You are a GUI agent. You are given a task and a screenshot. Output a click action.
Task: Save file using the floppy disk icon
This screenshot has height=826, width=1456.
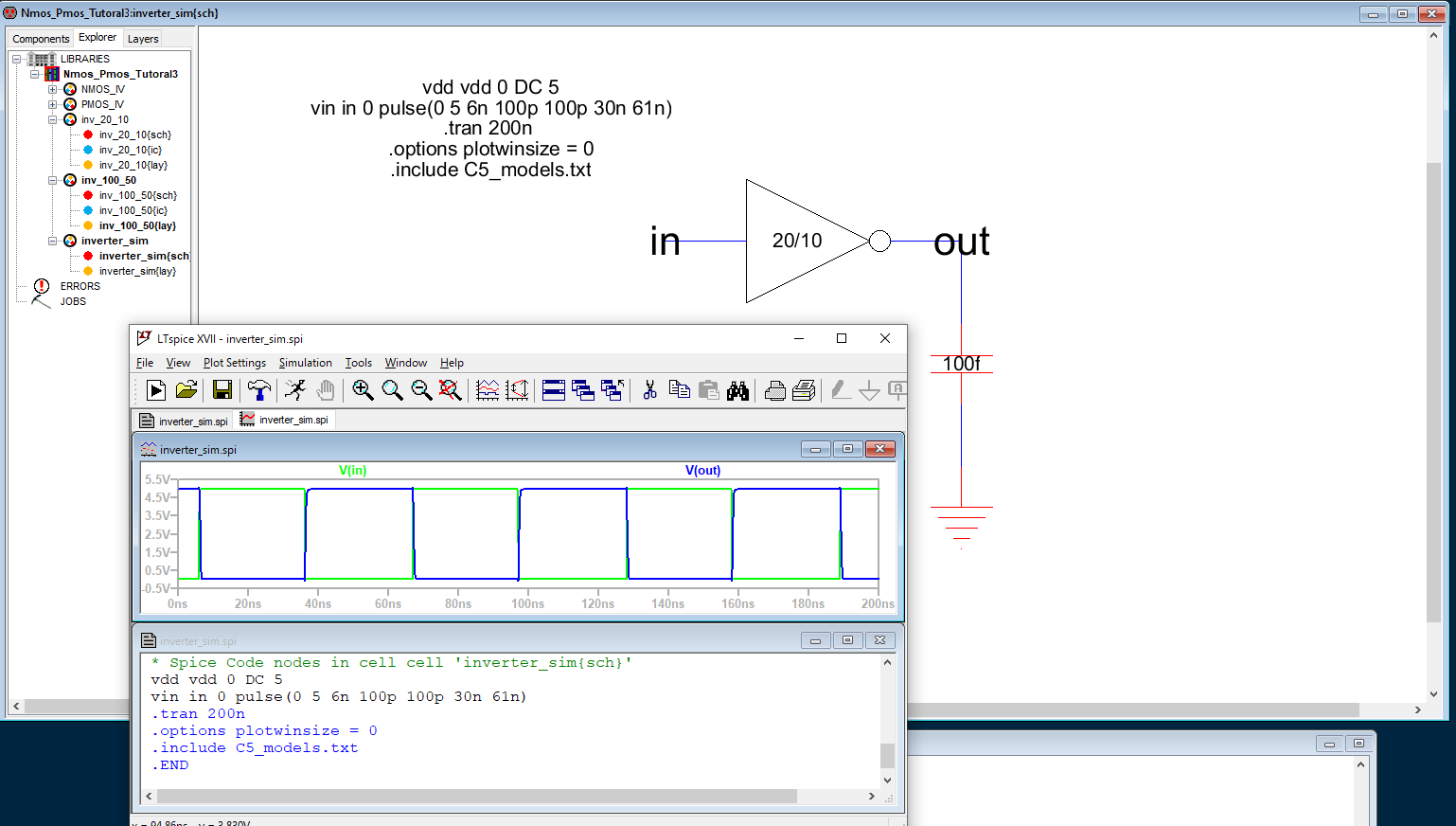(x=222, y=390)
